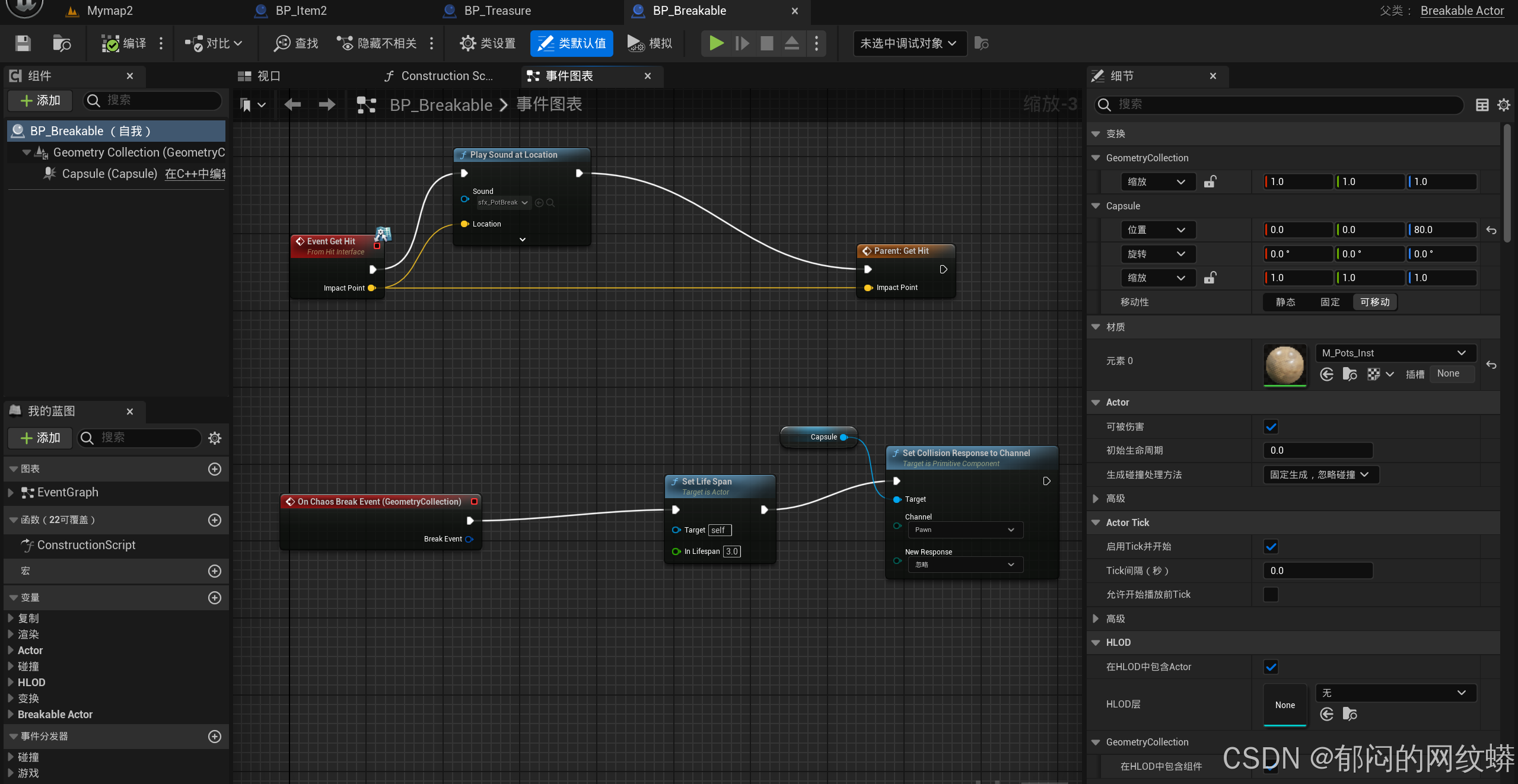Open My Blueprint panel settings gear

(215, 438)
